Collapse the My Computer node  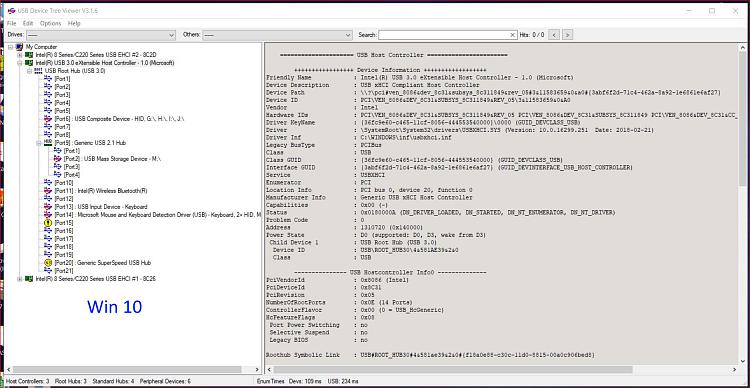tap(11, 47)
